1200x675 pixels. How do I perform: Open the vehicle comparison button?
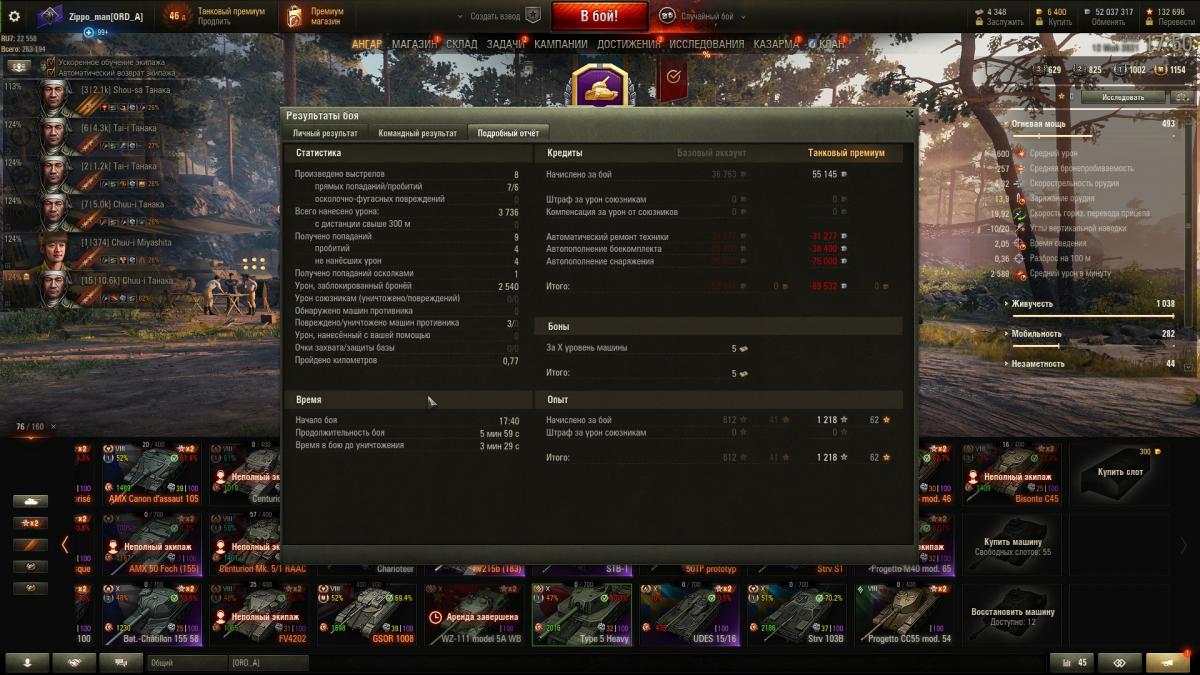point(1119,663)
